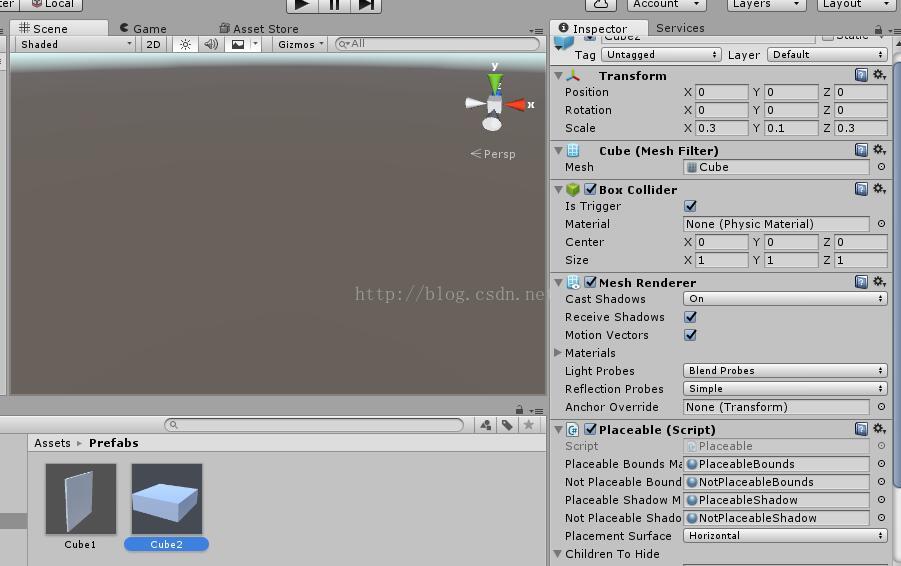Select the Cube1 prefab thumbnail

[80, 499]
